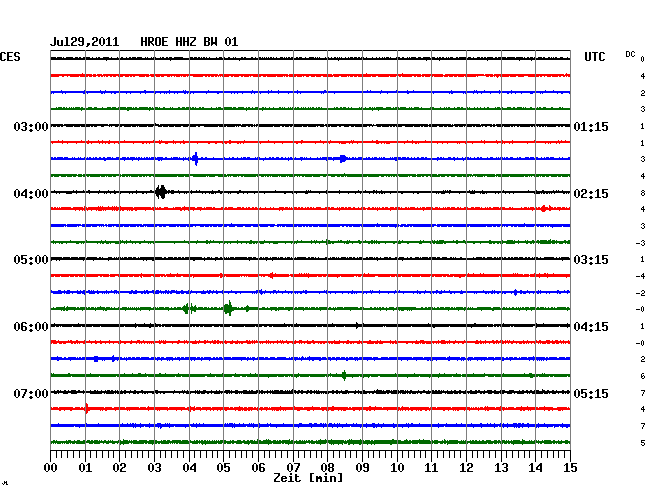Image resolution: width=650 pixels, height=494 pixels.
Task: Click the DC value 6 in the DC column
Action: pyautogui.click(x=643, y=376)
